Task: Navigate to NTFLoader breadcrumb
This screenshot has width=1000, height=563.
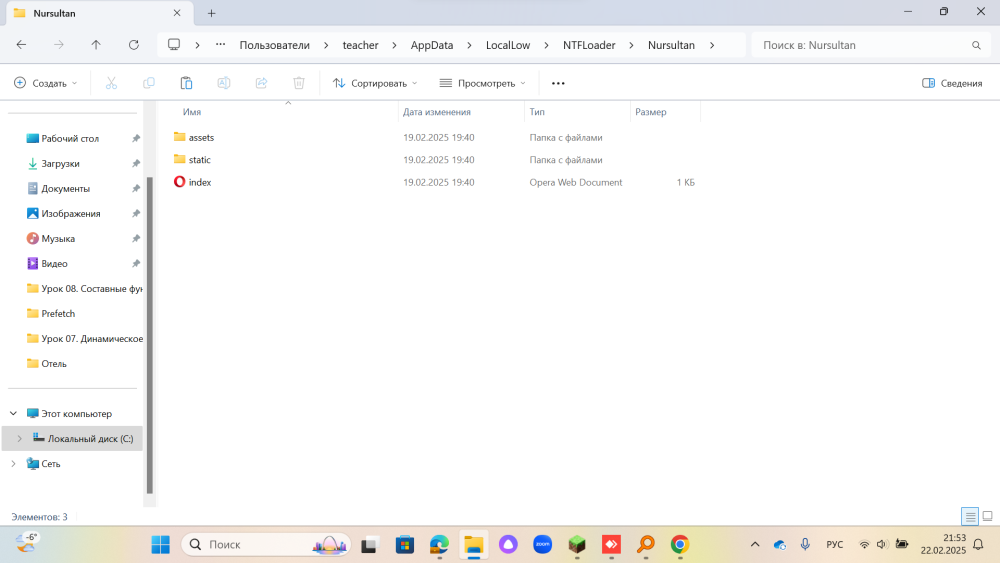Action: pyautogui.click(x=589, y=45)
